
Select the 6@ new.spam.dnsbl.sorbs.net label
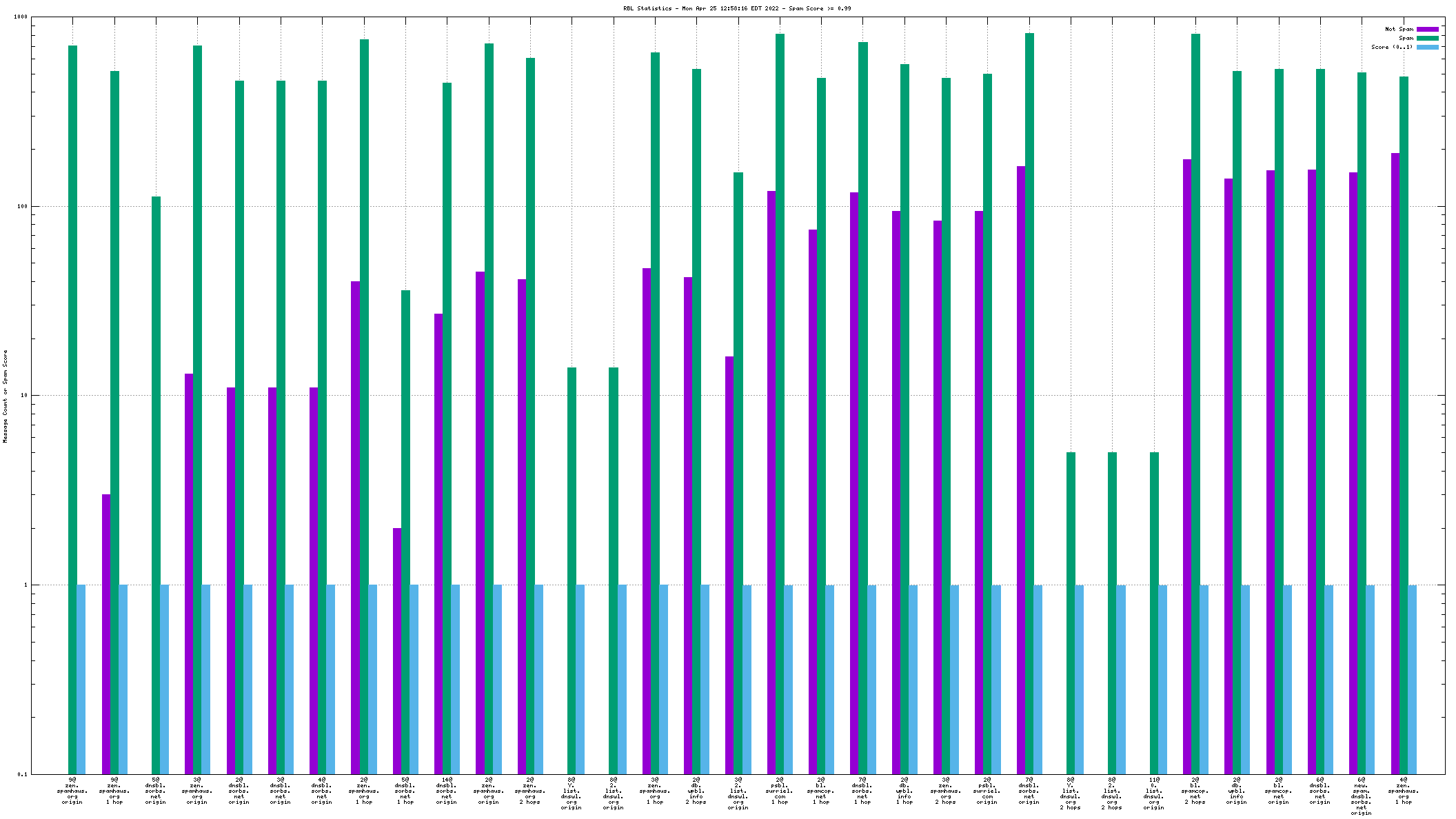pyautogui.click(x=1361, y=796)
